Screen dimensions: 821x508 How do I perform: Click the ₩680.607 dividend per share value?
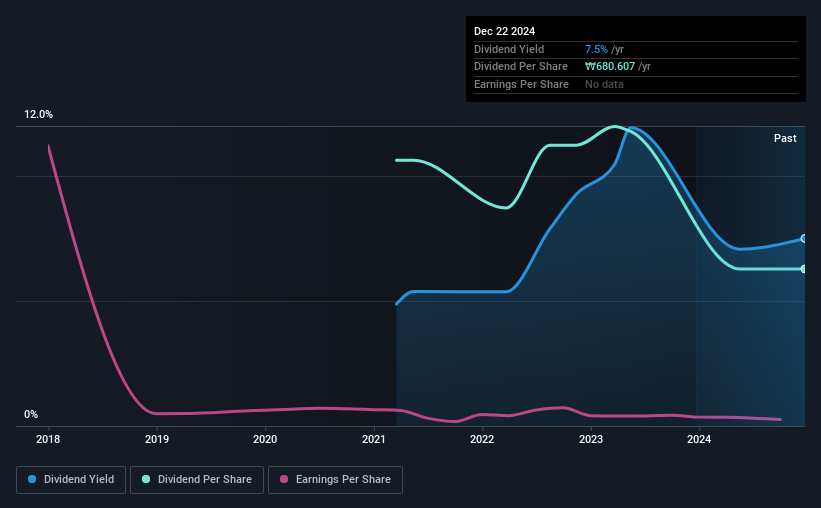pos(610,67)
